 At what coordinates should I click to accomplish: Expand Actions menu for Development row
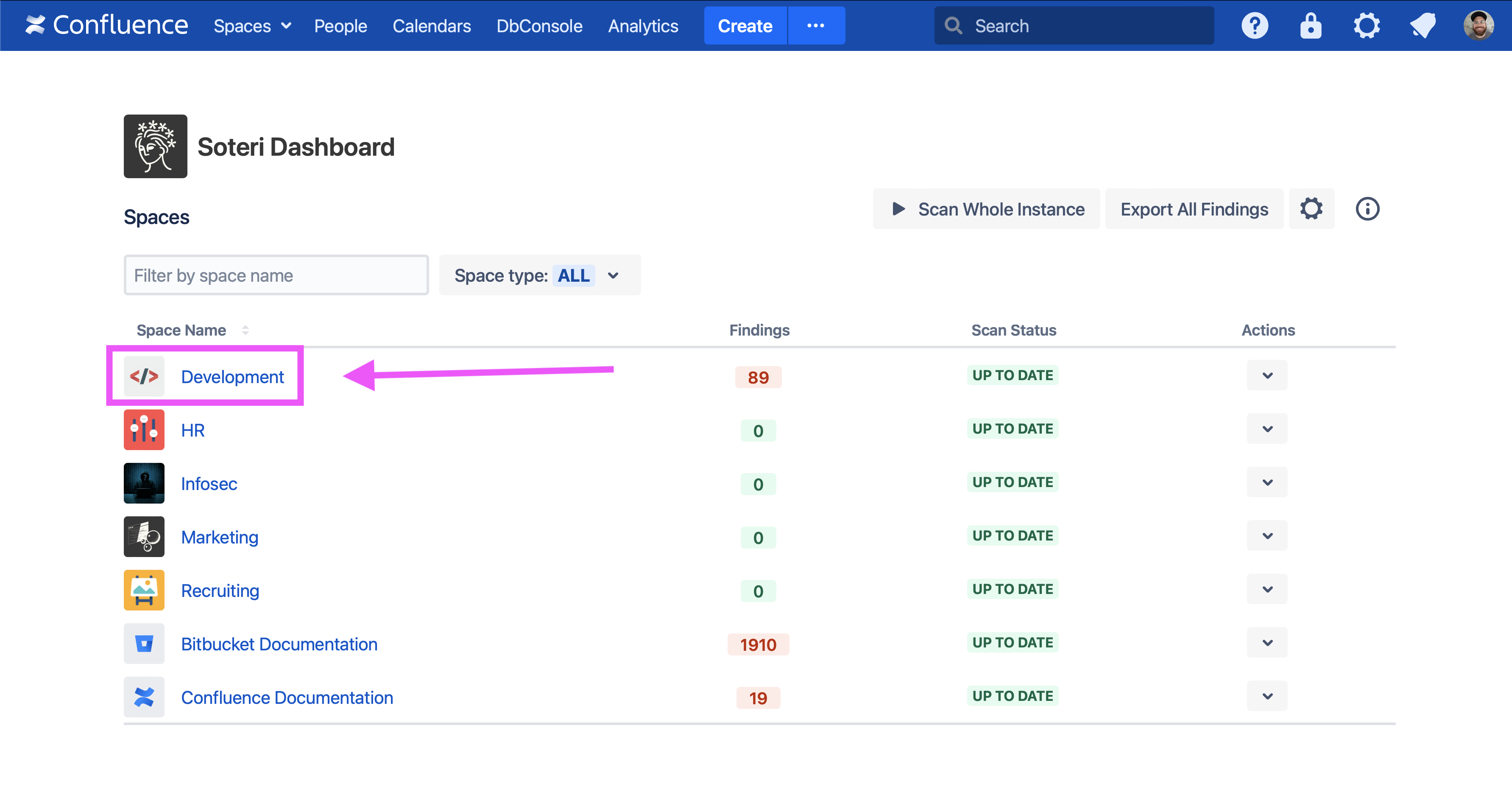point(1267,376)
